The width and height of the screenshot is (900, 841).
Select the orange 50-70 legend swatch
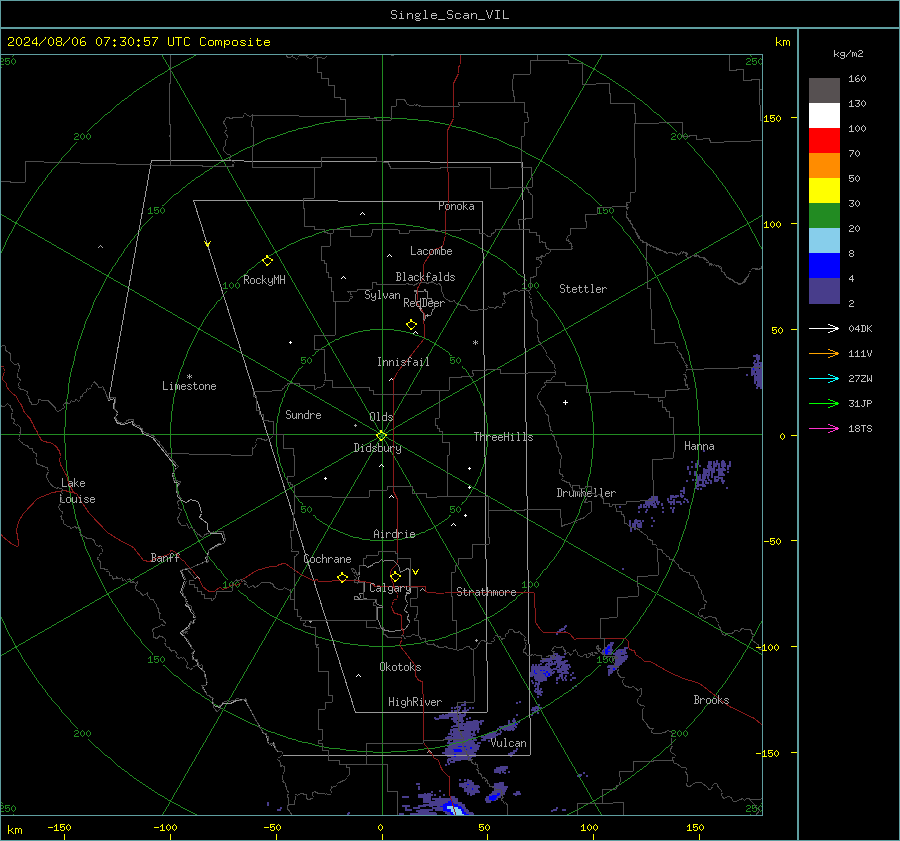(824, 166)
